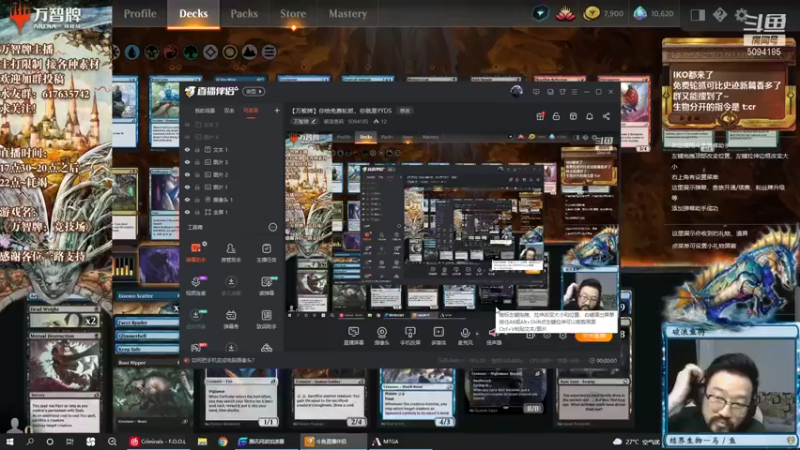
Task: Toggle lock on 摄像头 1 layer
Action: tap(197, 200)
